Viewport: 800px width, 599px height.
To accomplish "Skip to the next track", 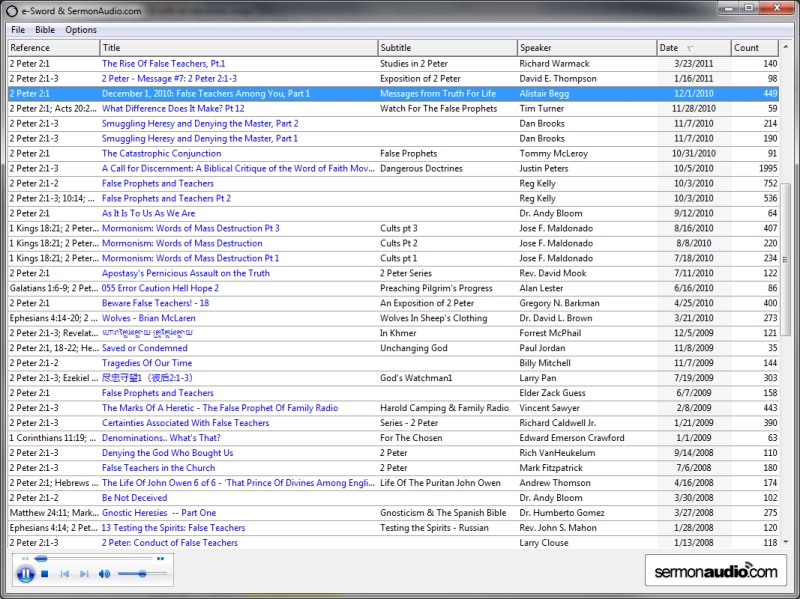I will click(84, 574).
